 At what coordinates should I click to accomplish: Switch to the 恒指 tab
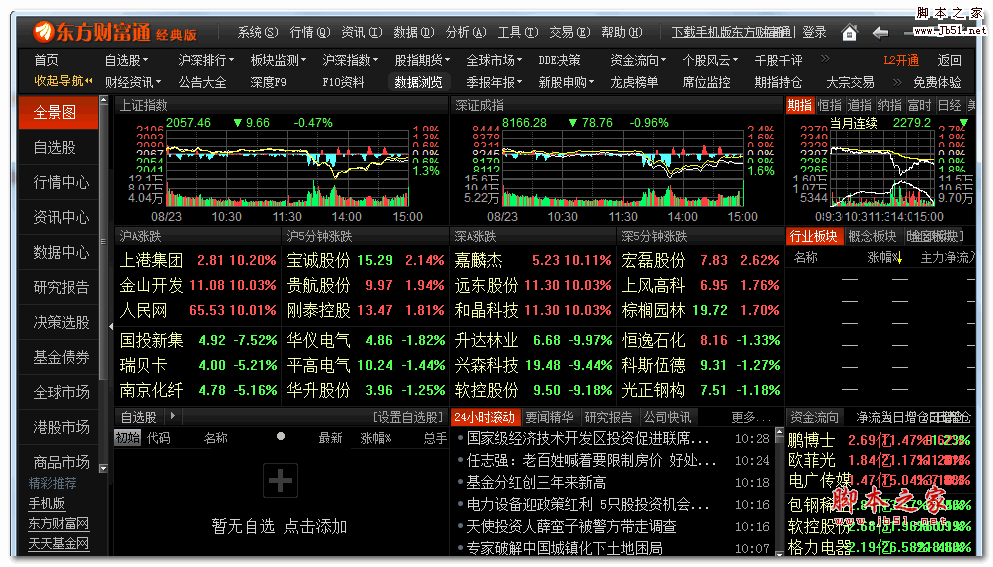[x=829, y=106]
